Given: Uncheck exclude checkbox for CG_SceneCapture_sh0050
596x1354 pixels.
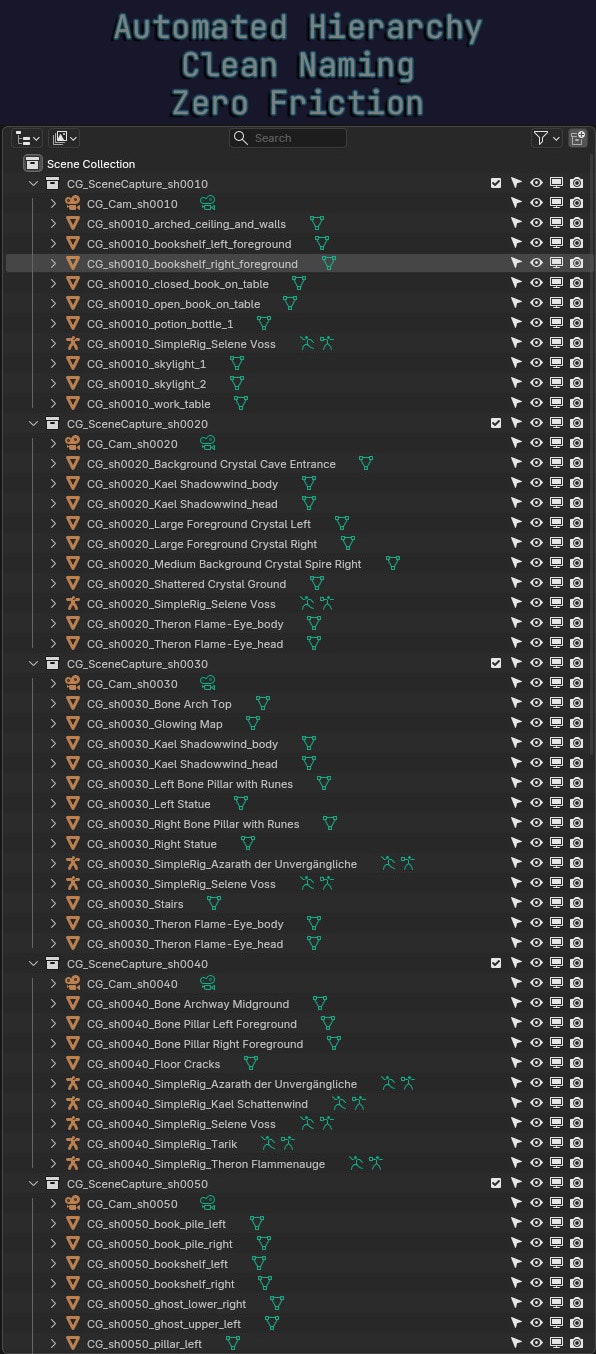Looking at the screenshot, I should point(496,1184).
